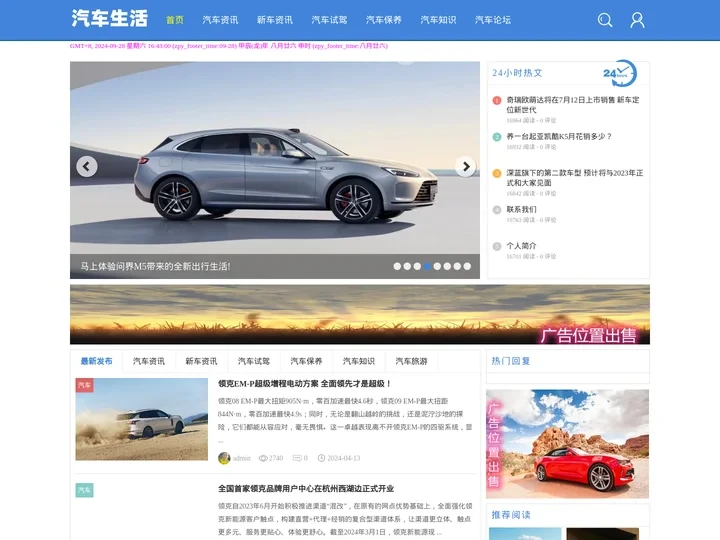The width and height of the screenshot is (720, 540).
Task: Open article 奇瑞欧萌达将在7月12日上市销售
Action: 573,105
